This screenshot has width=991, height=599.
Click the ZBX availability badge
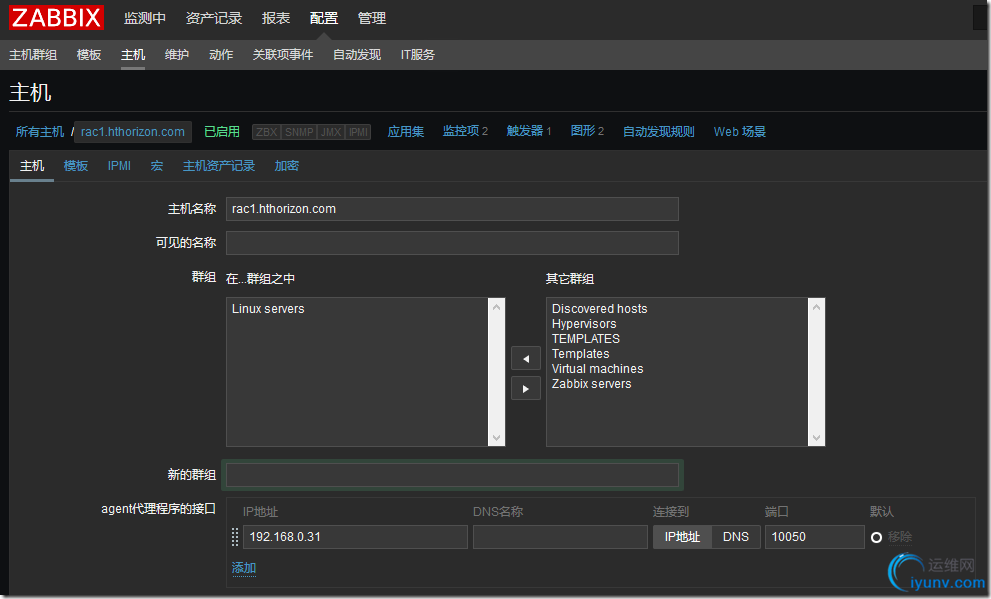[x=266, y=132]
